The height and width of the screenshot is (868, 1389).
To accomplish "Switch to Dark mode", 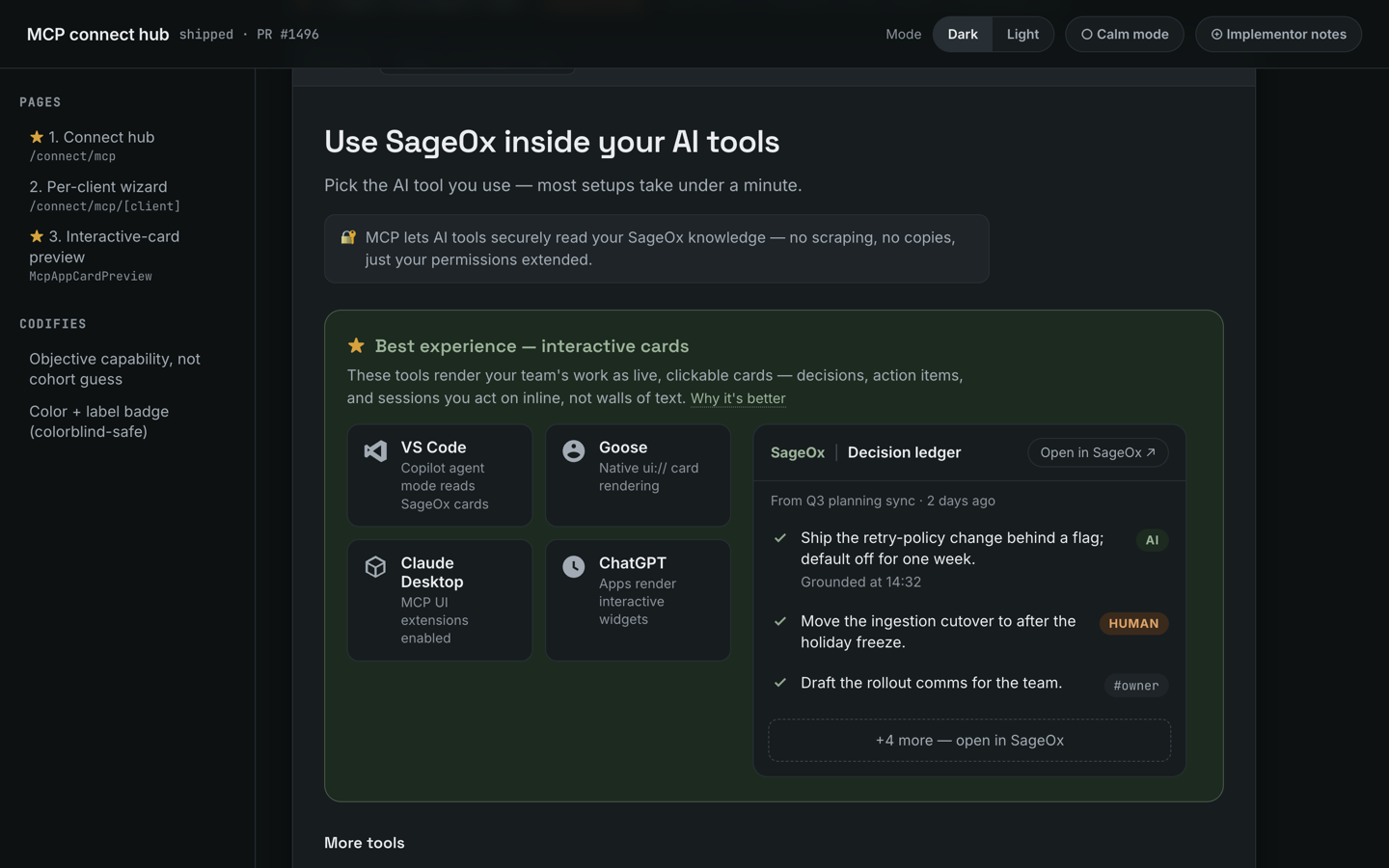I will pyautogui.click(x=963, y=35).
